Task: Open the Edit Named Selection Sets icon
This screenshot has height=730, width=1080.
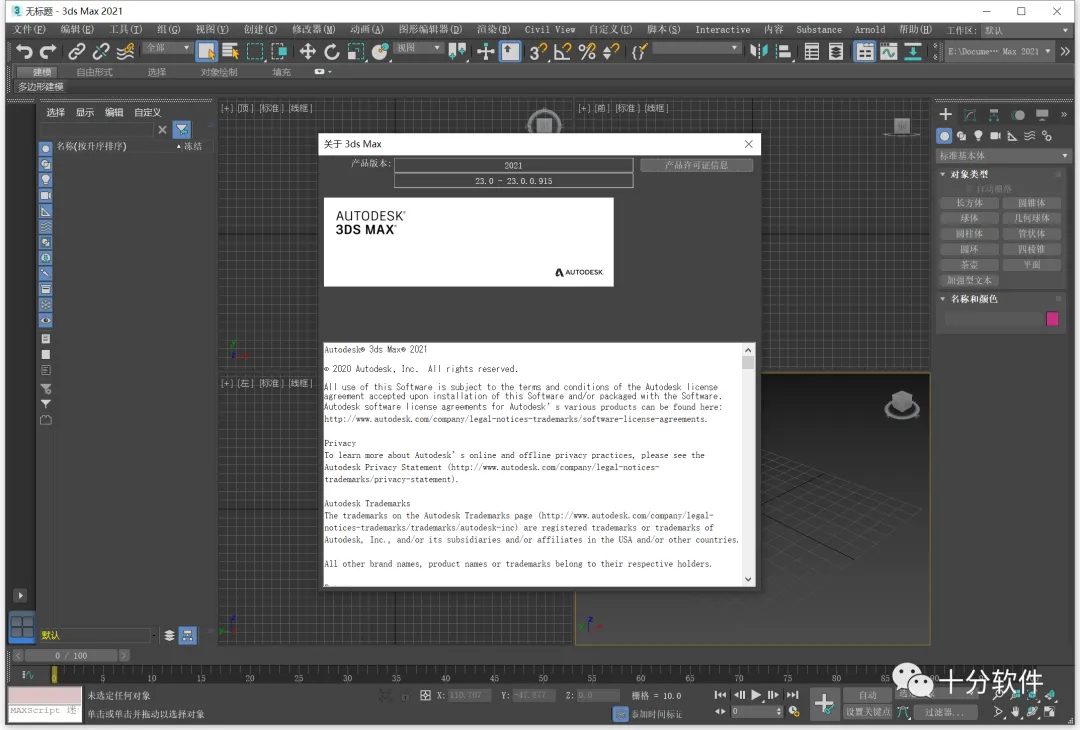Action: point(639,52)
